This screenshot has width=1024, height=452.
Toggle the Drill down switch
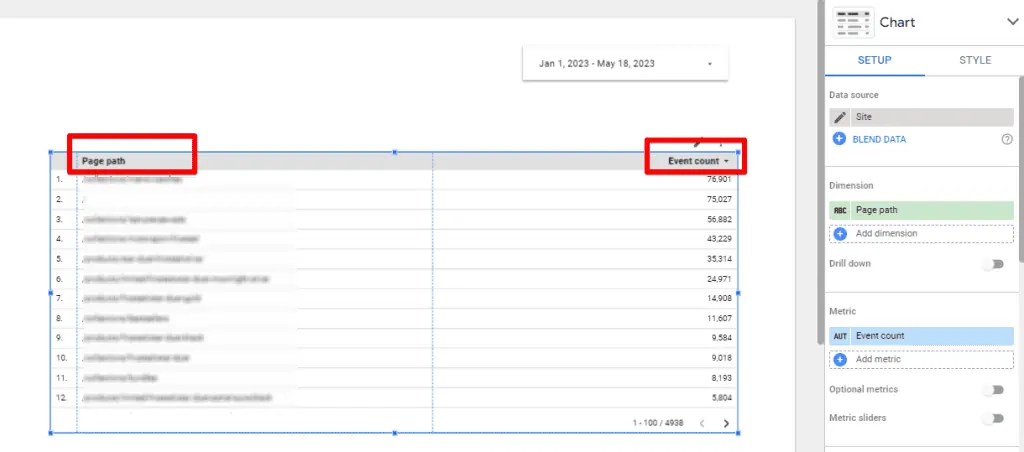(x=993, y=264)
